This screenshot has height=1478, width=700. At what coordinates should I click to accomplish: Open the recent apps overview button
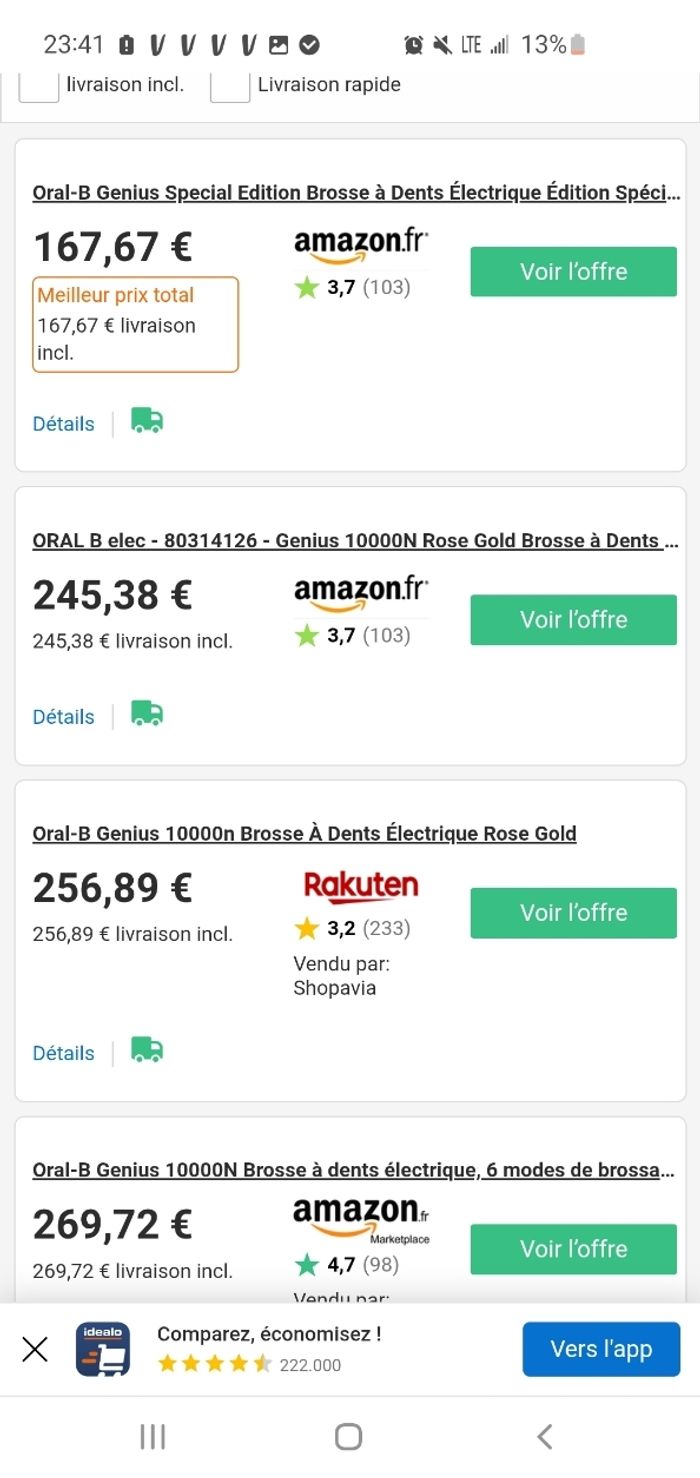pos(153,1437)
